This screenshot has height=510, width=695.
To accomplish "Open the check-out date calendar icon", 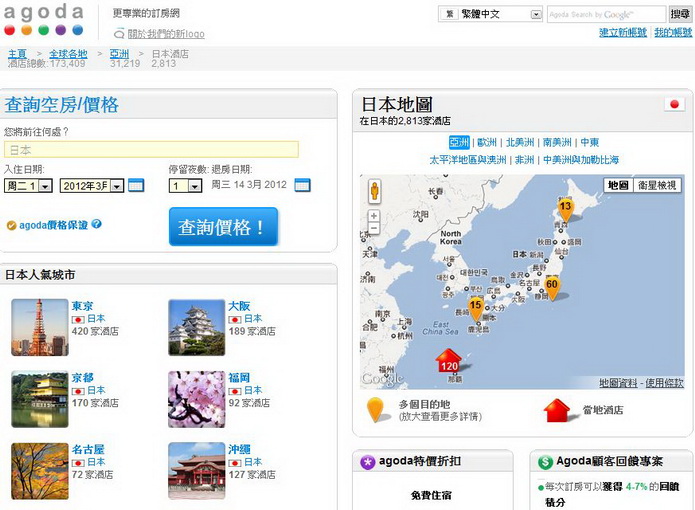I will (x=302, y=185).
